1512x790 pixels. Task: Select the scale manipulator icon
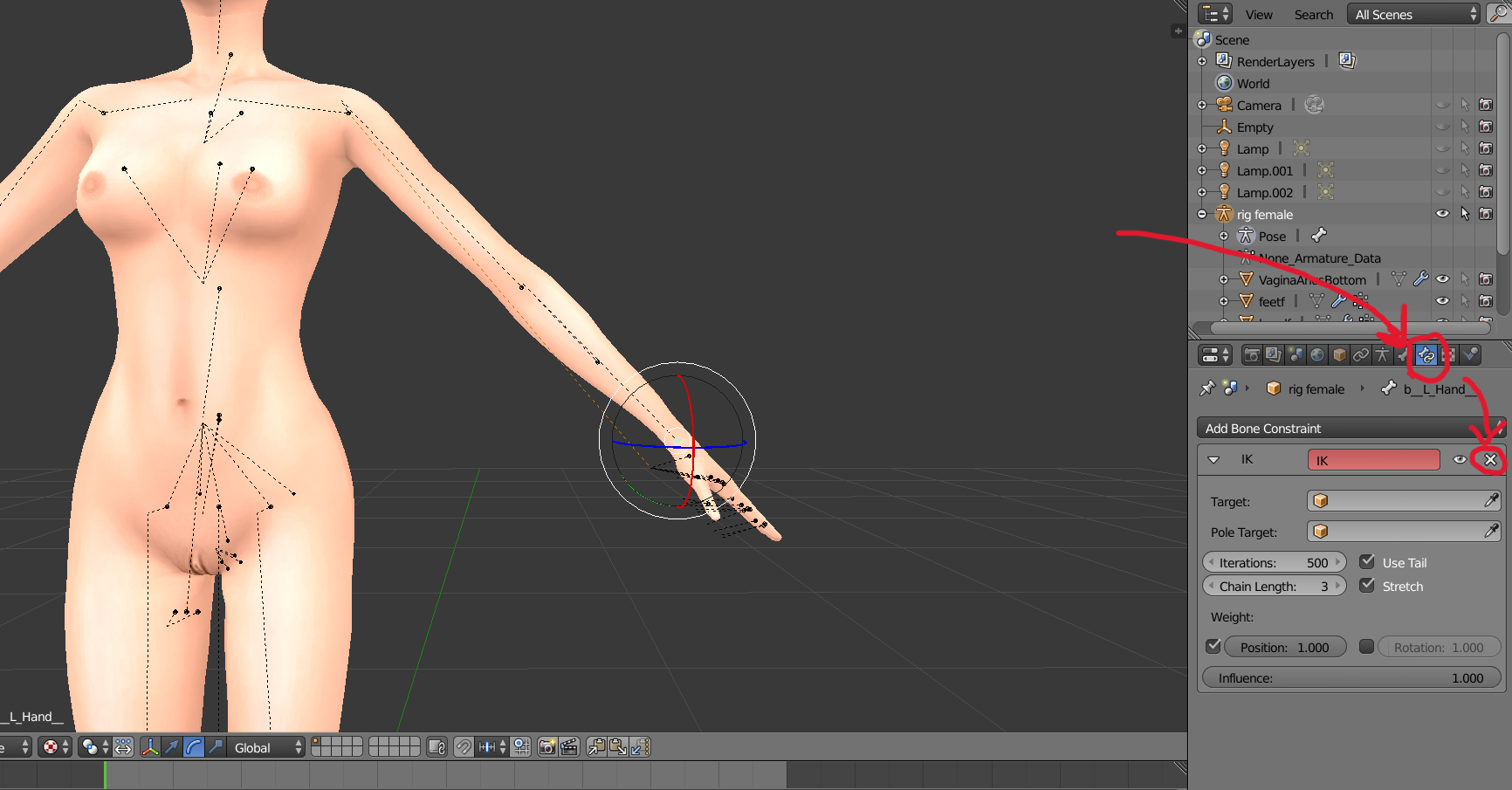click(x=216, y=747)
